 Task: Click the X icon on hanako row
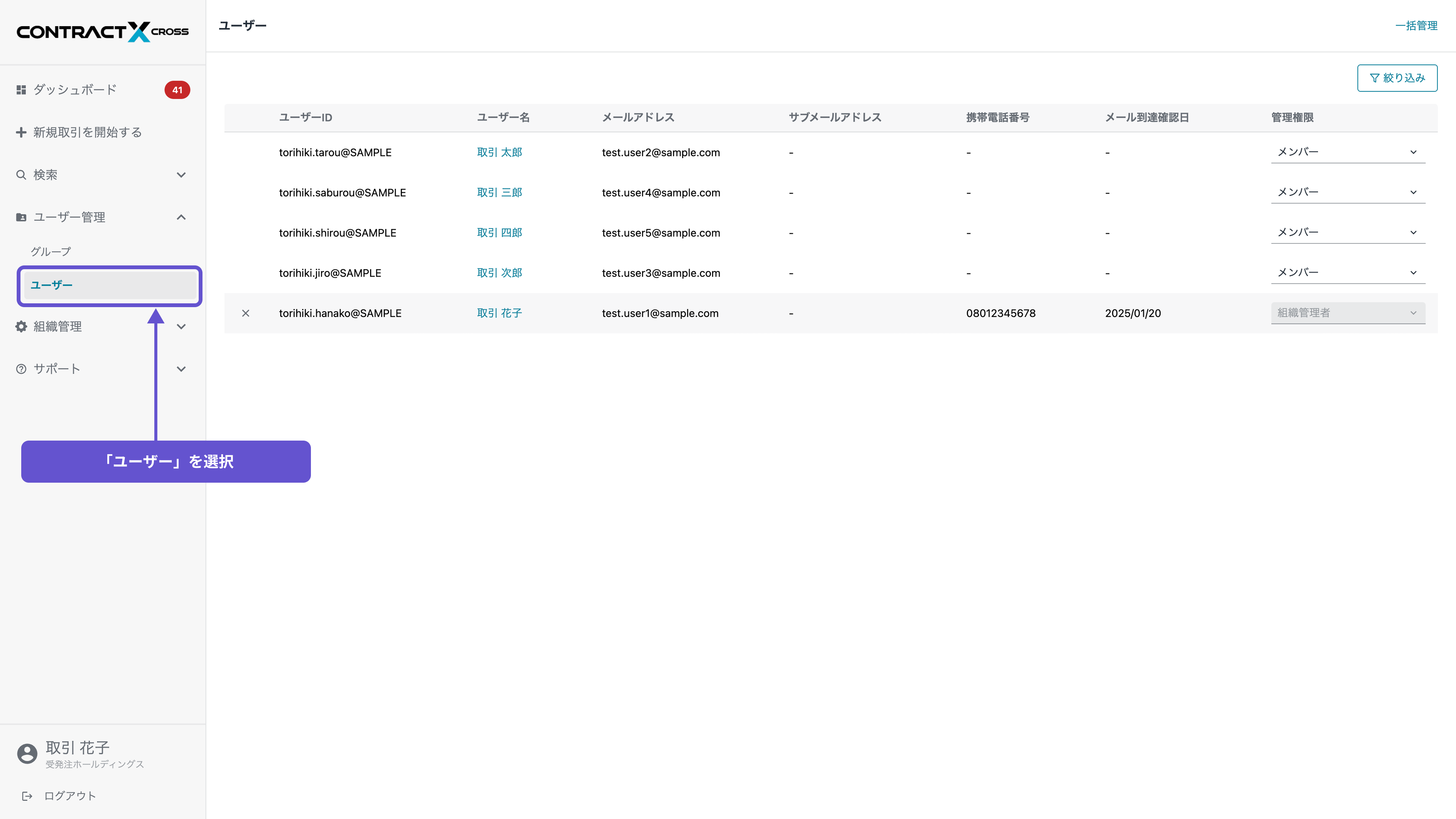245,313
